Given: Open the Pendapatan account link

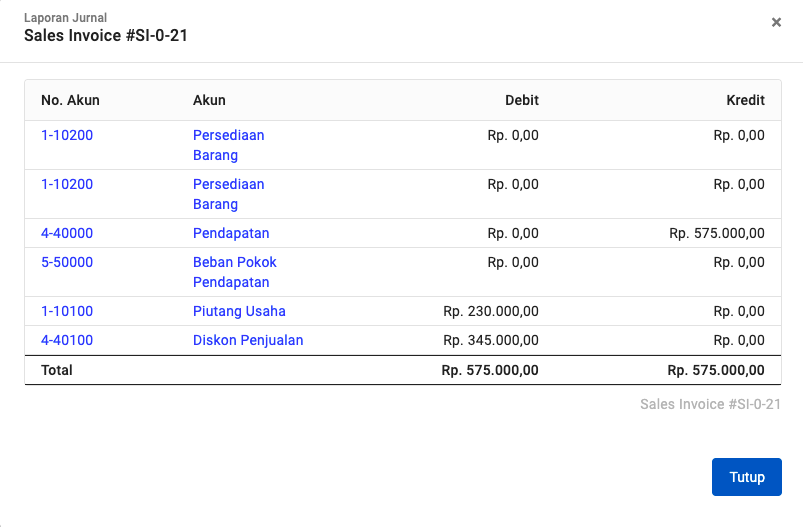Looking at the screenshot, I should point(231,233).
